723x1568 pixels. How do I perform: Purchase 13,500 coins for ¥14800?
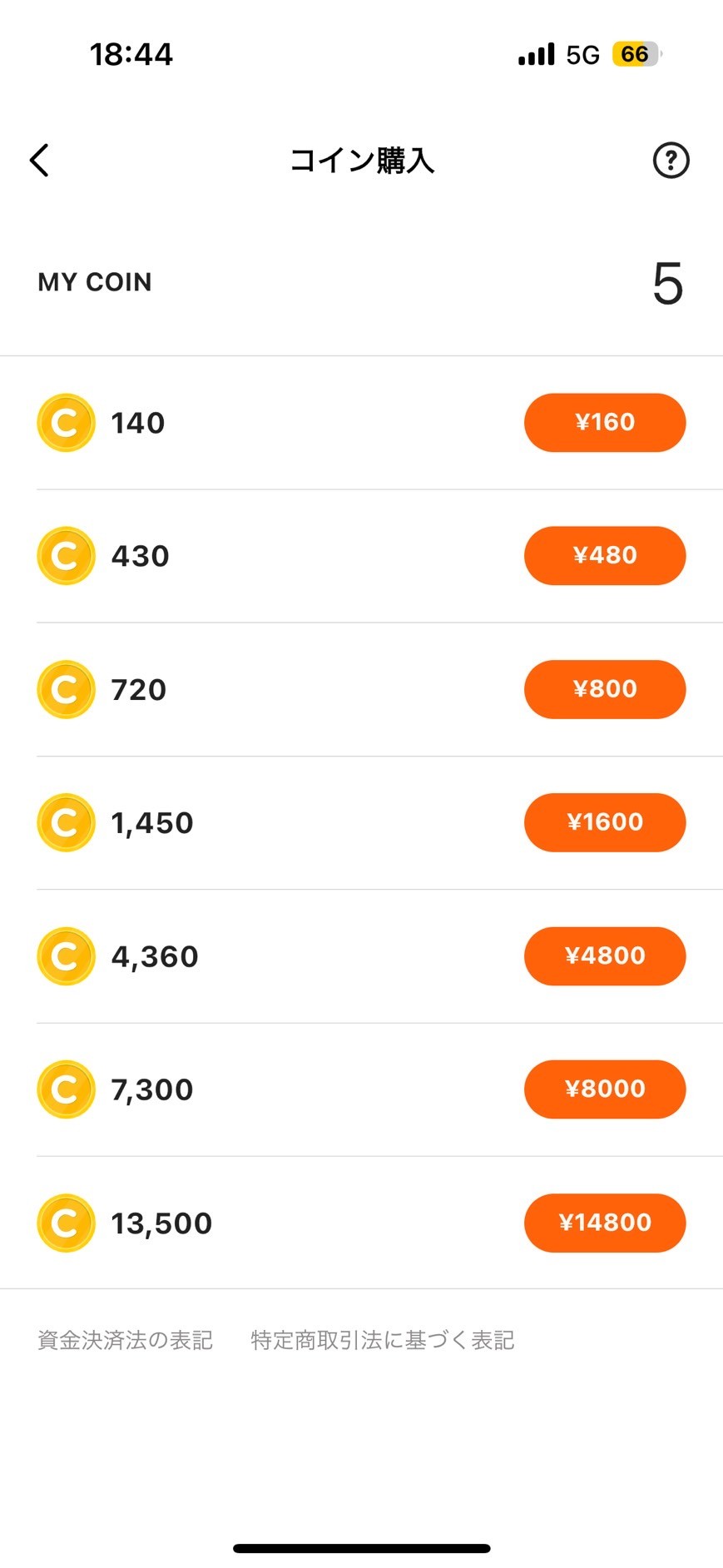604,1223
